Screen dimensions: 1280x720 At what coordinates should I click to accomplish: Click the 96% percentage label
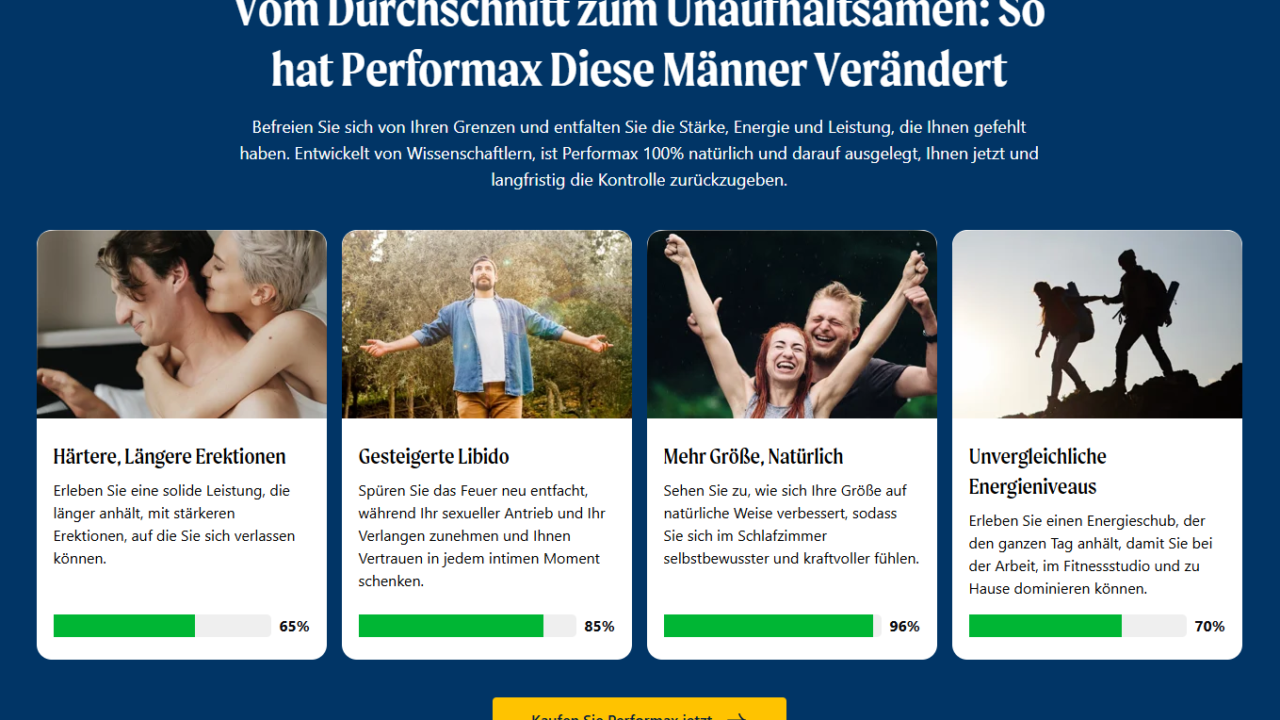point(904,627)
